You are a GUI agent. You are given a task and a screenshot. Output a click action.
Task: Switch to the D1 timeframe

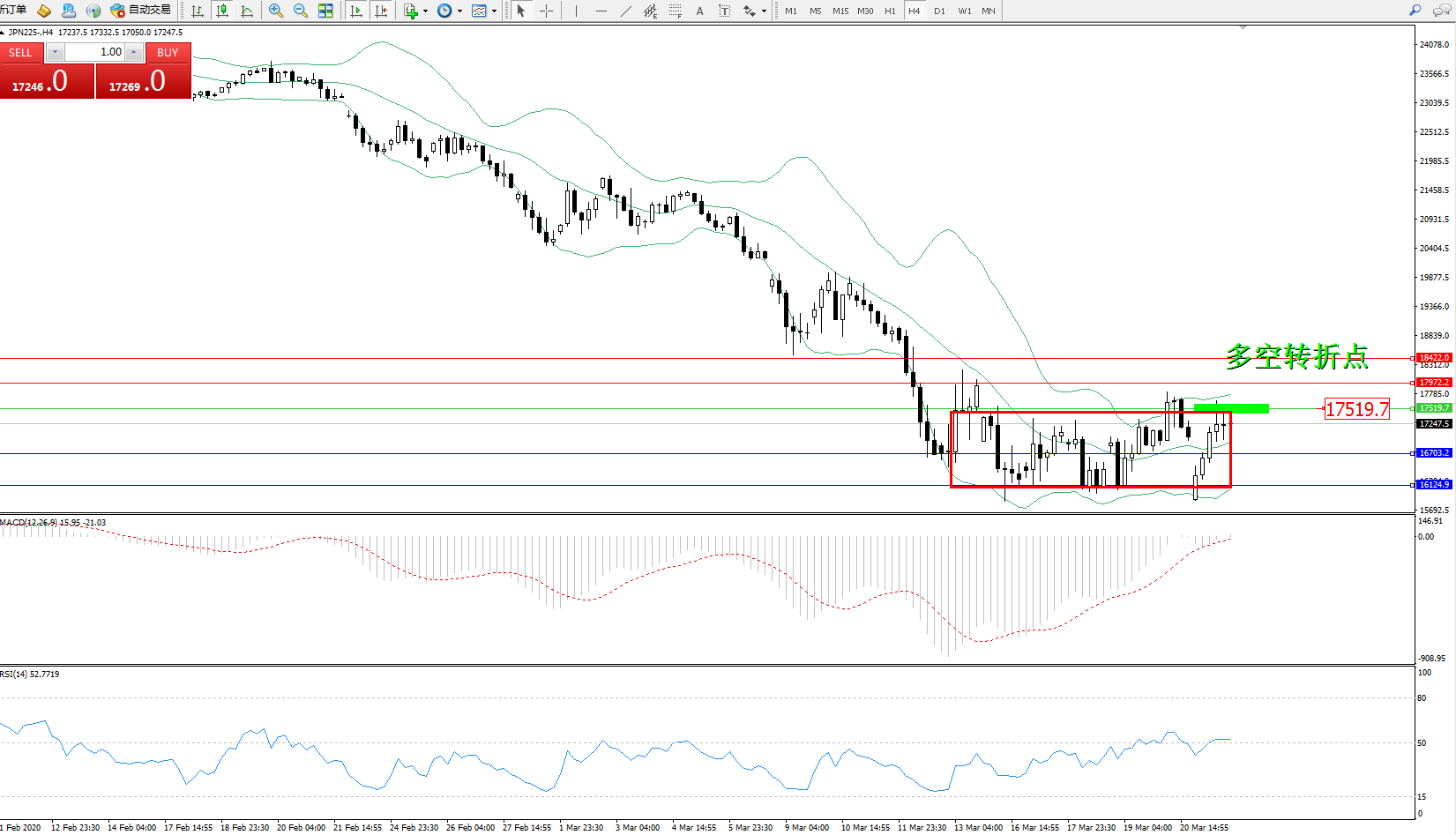point(939,11)
